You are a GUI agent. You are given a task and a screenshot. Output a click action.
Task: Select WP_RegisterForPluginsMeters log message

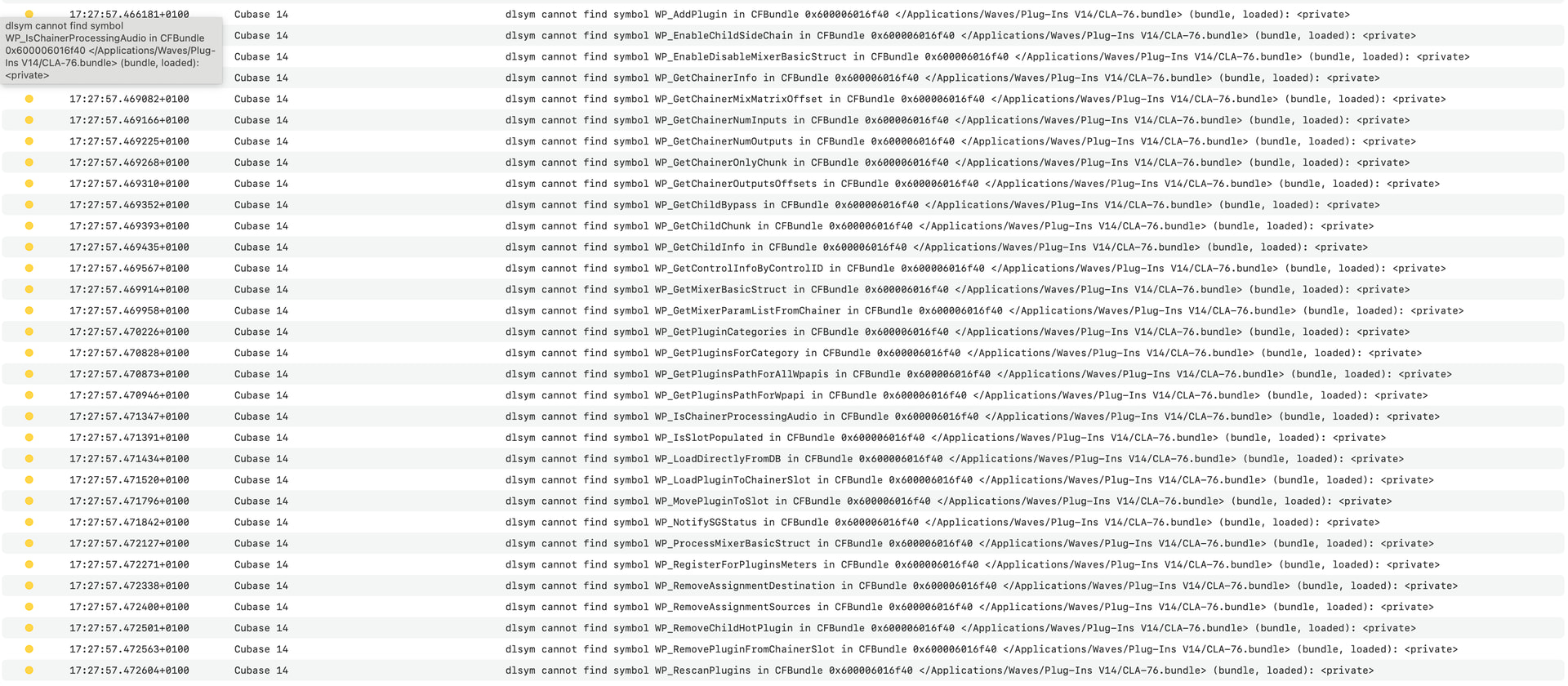973,564
